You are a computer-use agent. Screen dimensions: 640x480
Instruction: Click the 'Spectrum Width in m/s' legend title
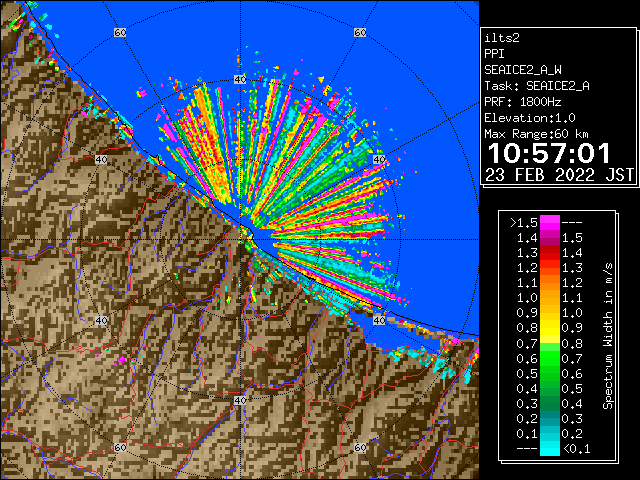click(608, 336)
